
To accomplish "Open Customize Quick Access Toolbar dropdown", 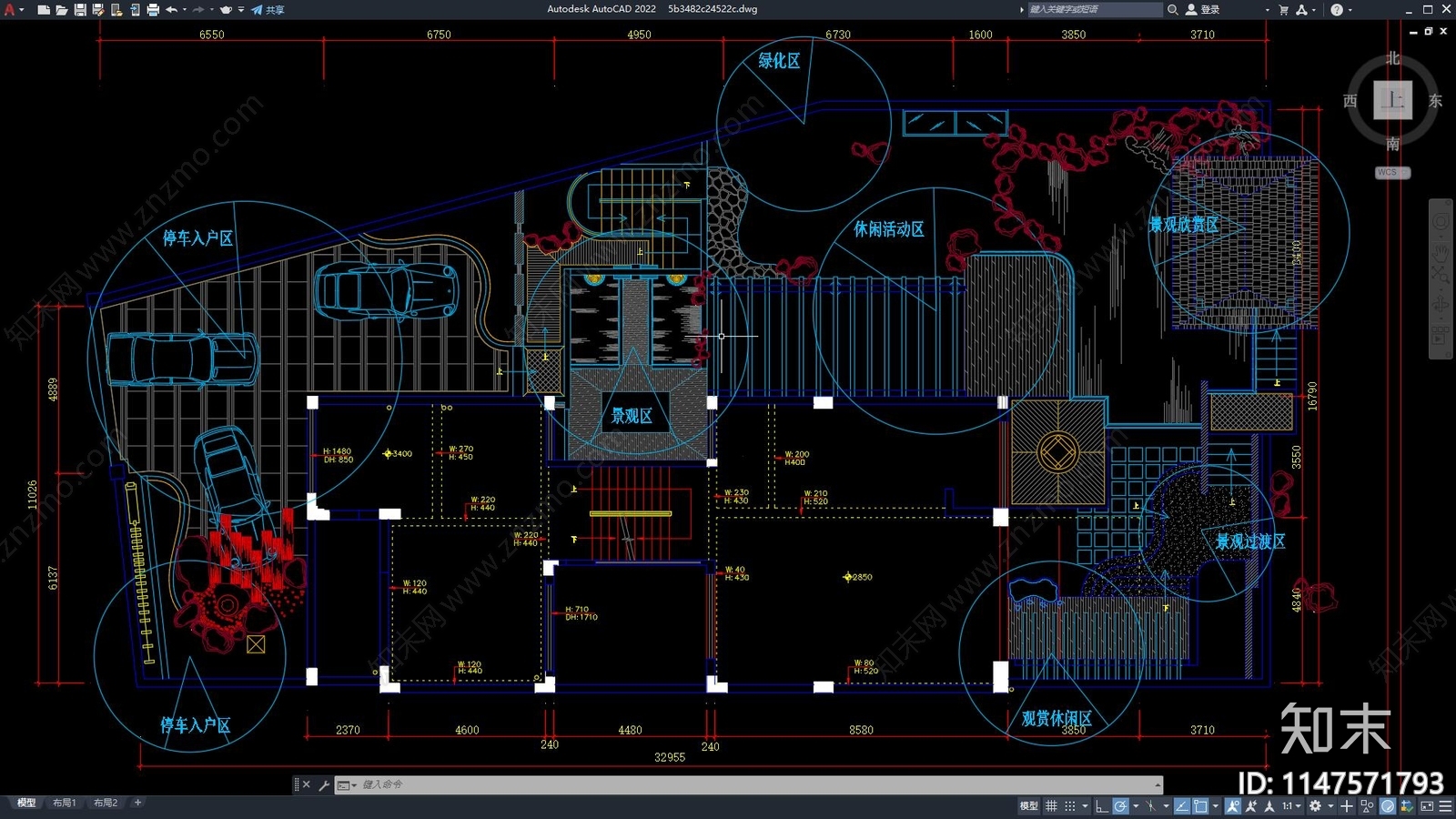I will 241,10.
